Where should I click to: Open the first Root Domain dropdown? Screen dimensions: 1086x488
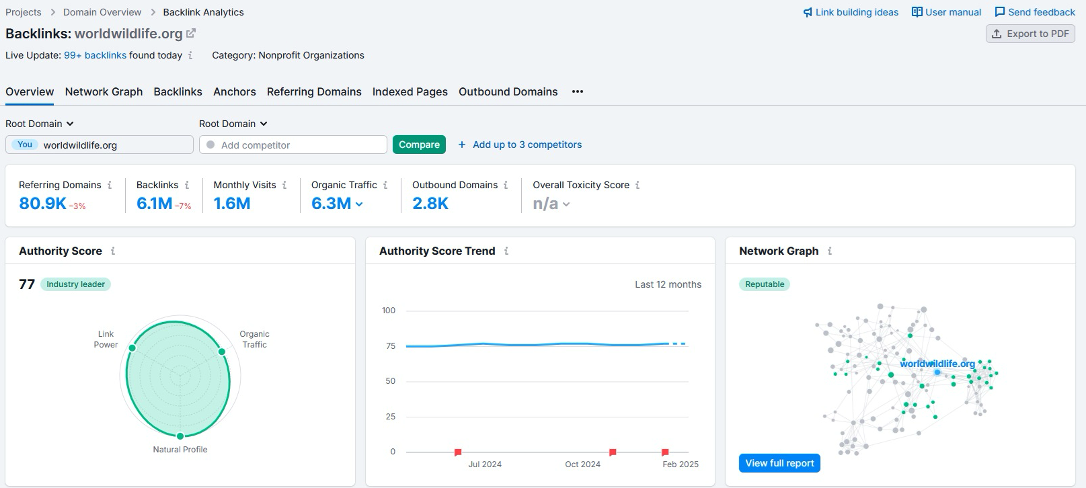(39, 124)
